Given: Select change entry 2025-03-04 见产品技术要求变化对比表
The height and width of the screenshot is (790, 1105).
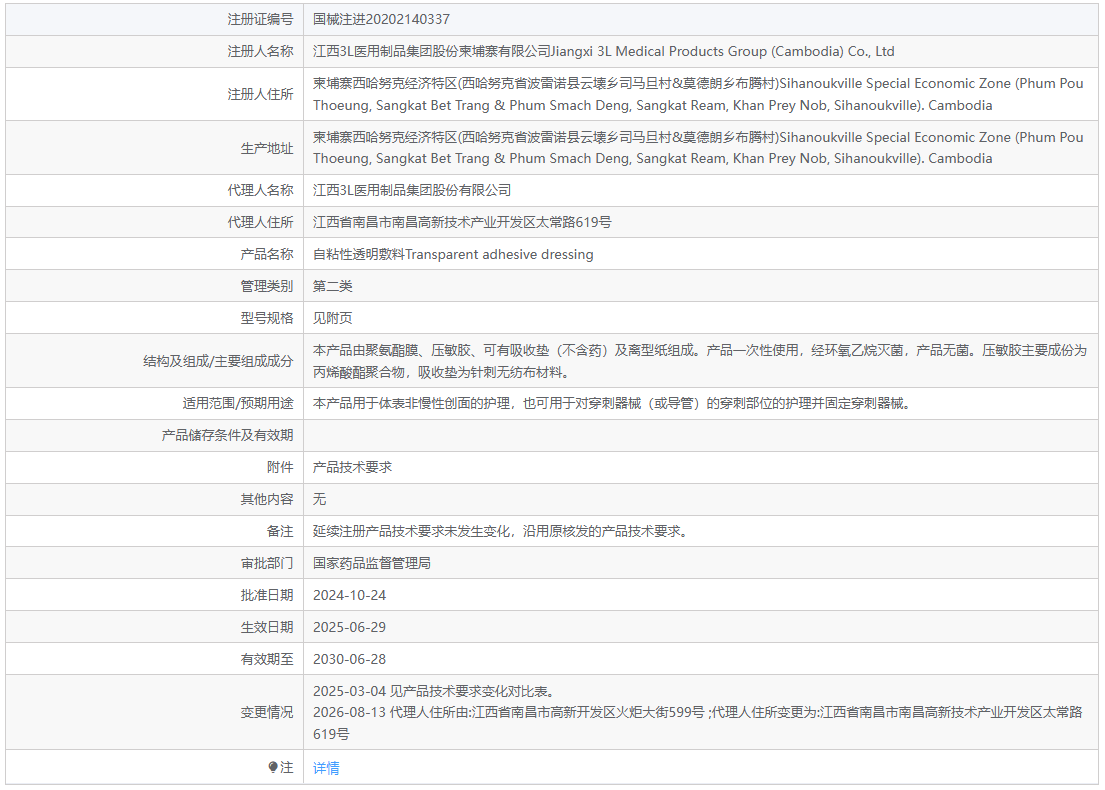Looking at the screenshot, I should pos(433,691).
